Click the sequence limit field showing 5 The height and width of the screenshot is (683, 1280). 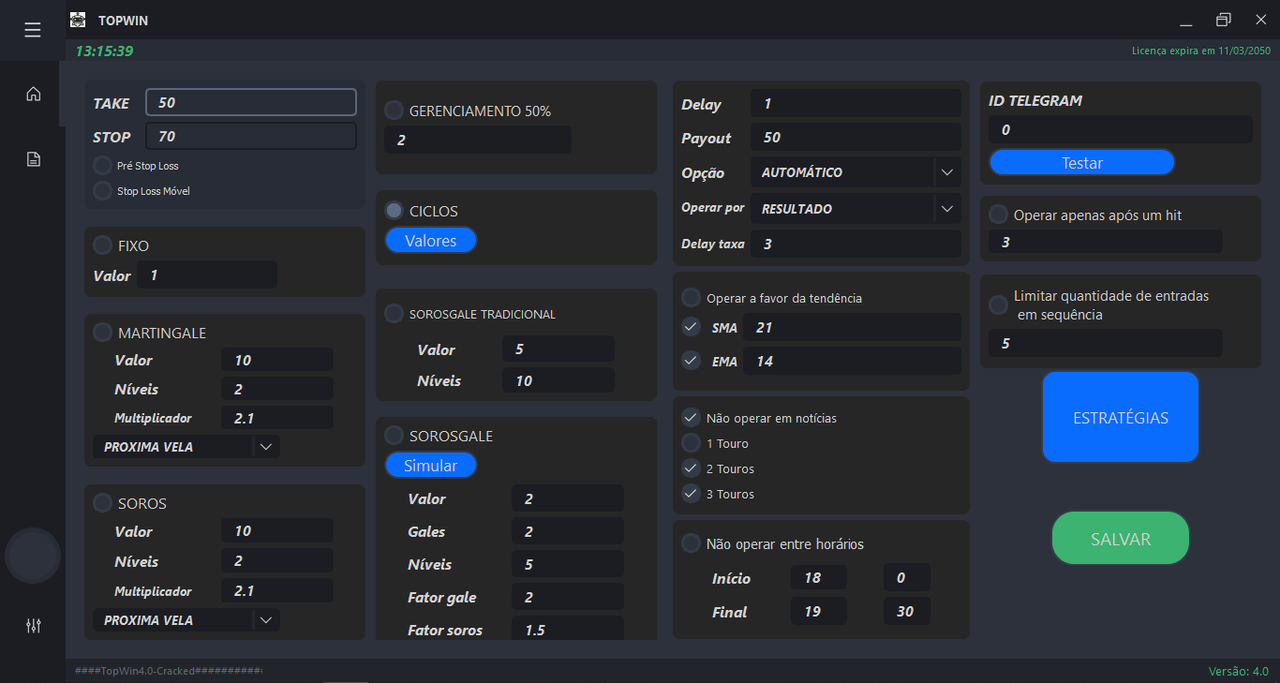[x=1106, y=343]
